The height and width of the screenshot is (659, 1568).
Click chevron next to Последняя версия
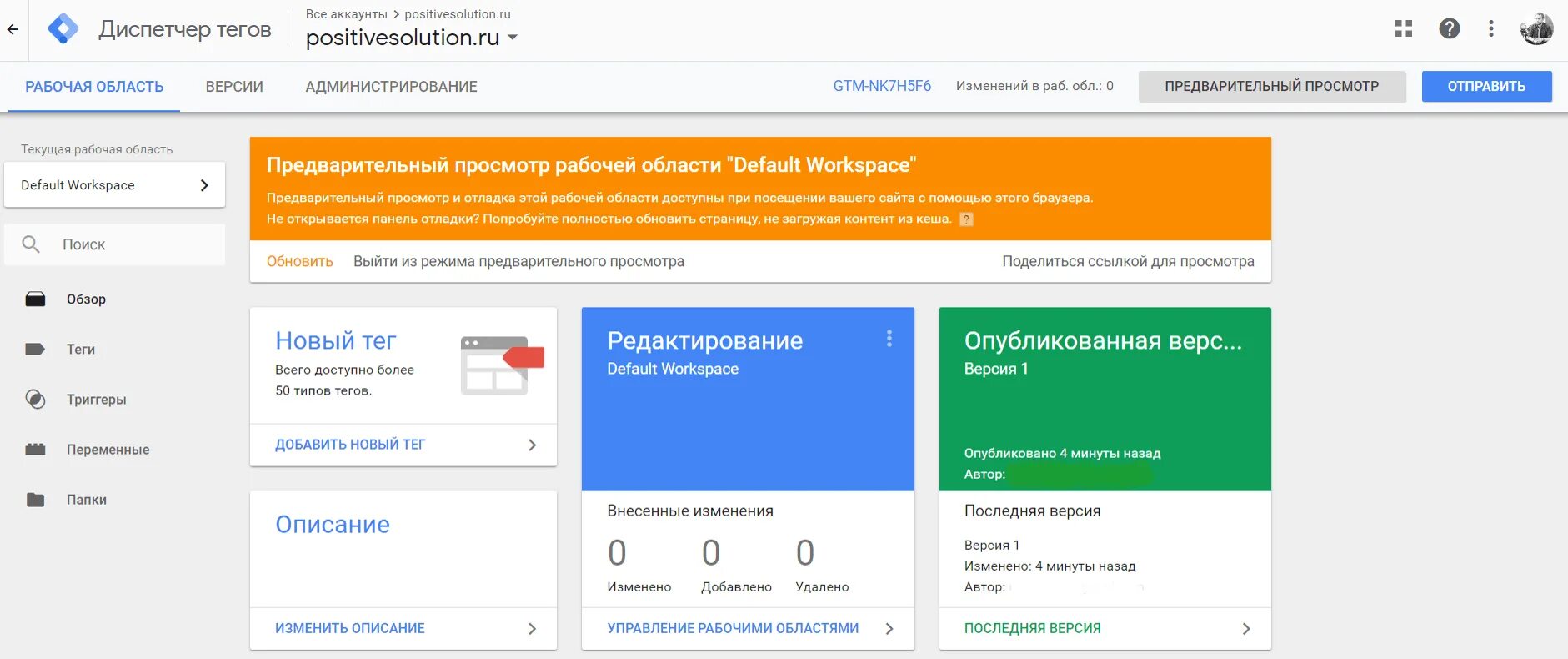1246,628
